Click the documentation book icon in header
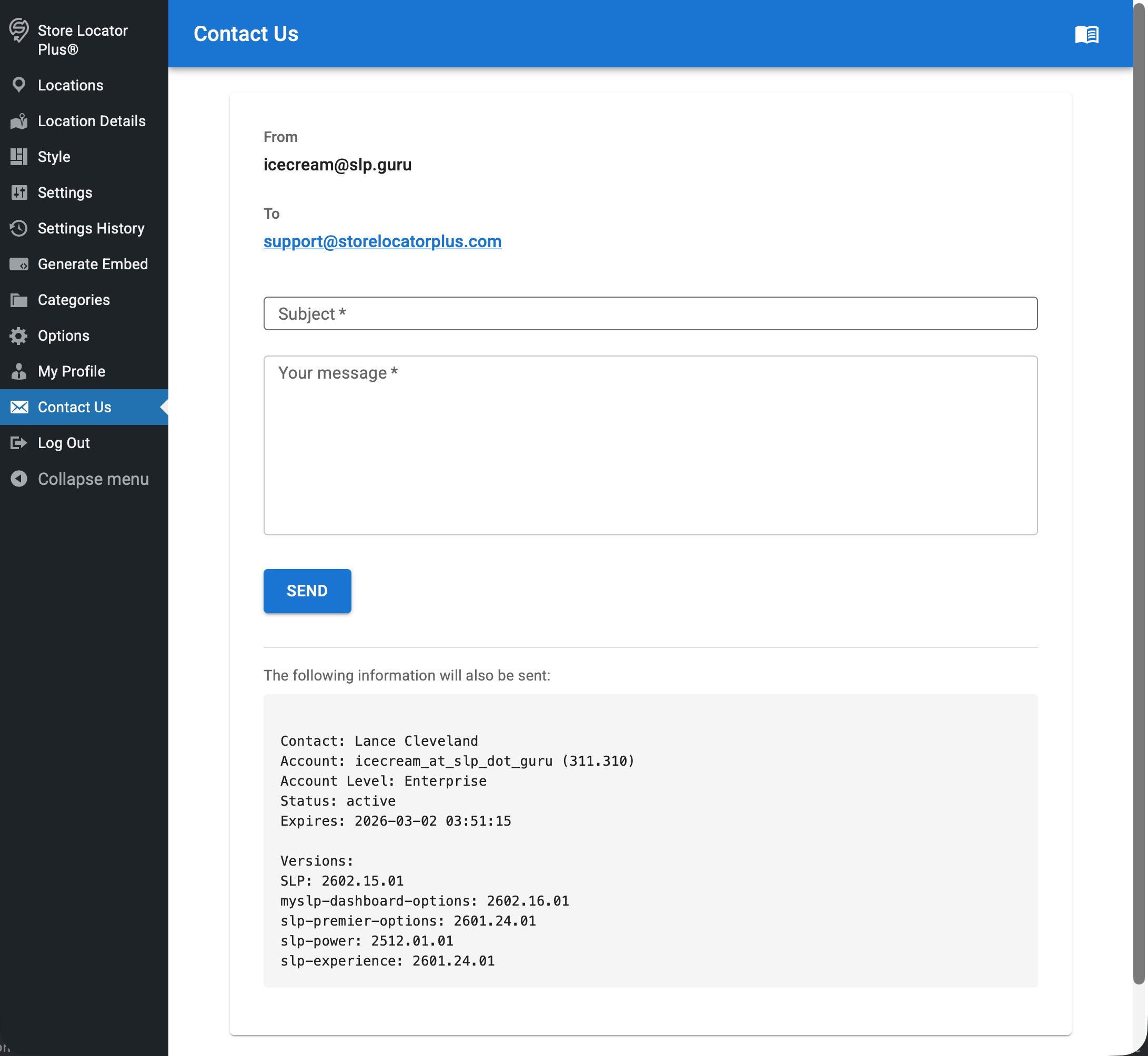Screen dimensions: 1148x1056 (x=1086, y=34)
